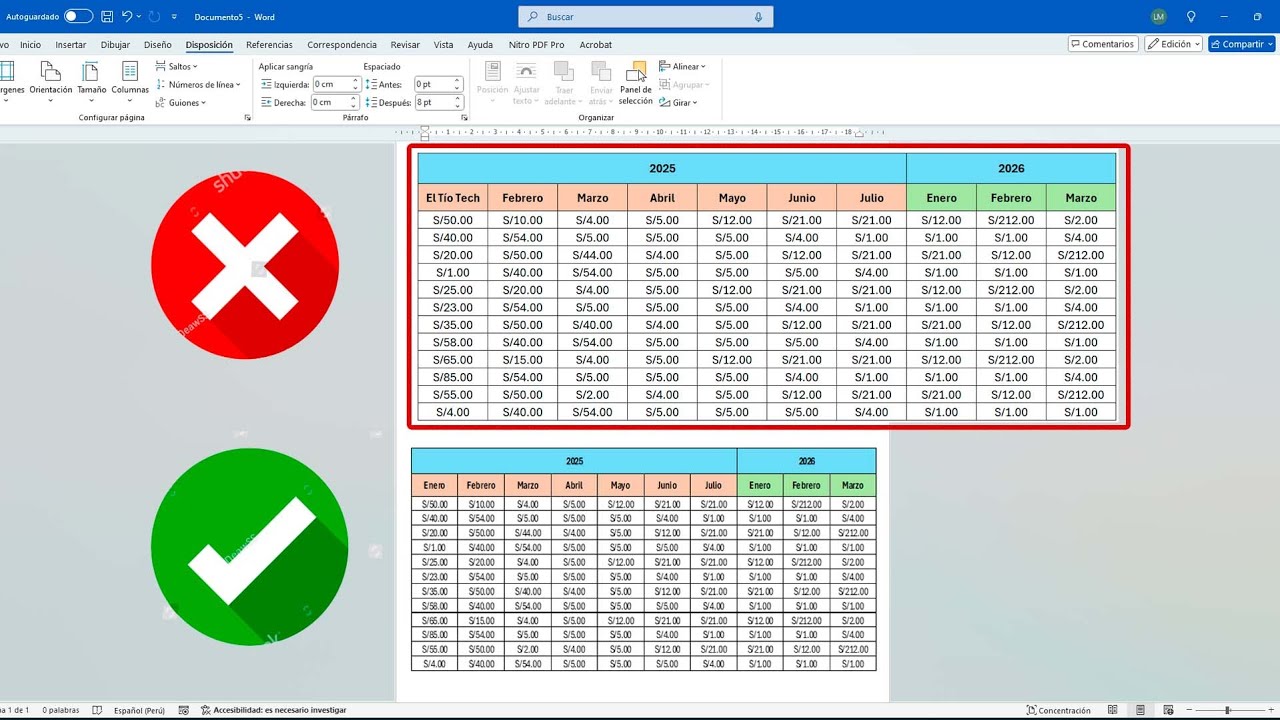Open the Edición mode dropdown
The image size is (1280, 720).
(1173, 44)
